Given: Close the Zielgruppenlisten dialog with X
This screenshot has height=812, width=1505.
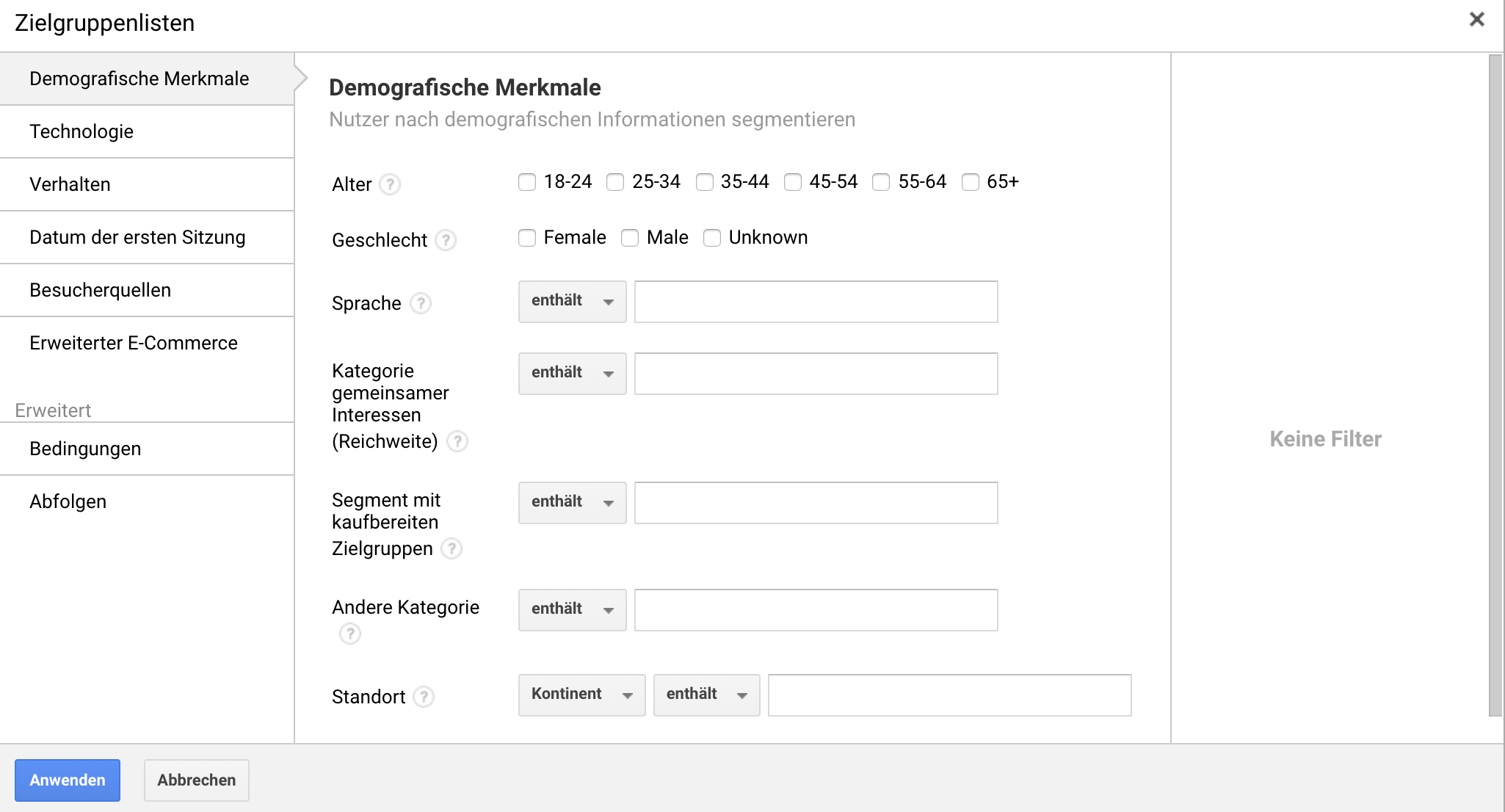Looking at the screenshot, I should 1476,20.
